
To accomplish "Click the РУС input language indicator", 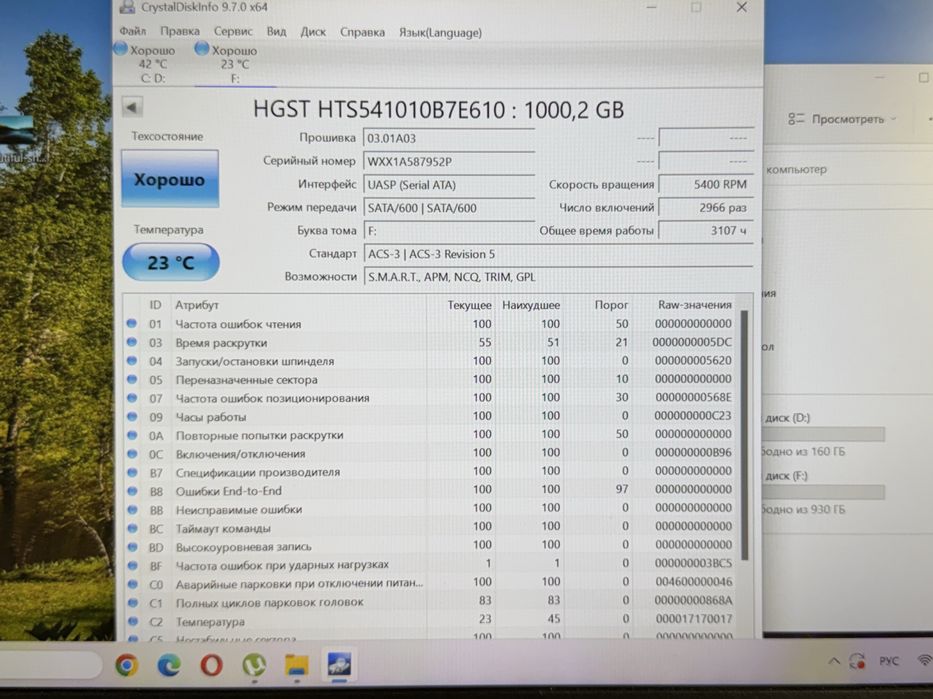I will tap(888, 661).
